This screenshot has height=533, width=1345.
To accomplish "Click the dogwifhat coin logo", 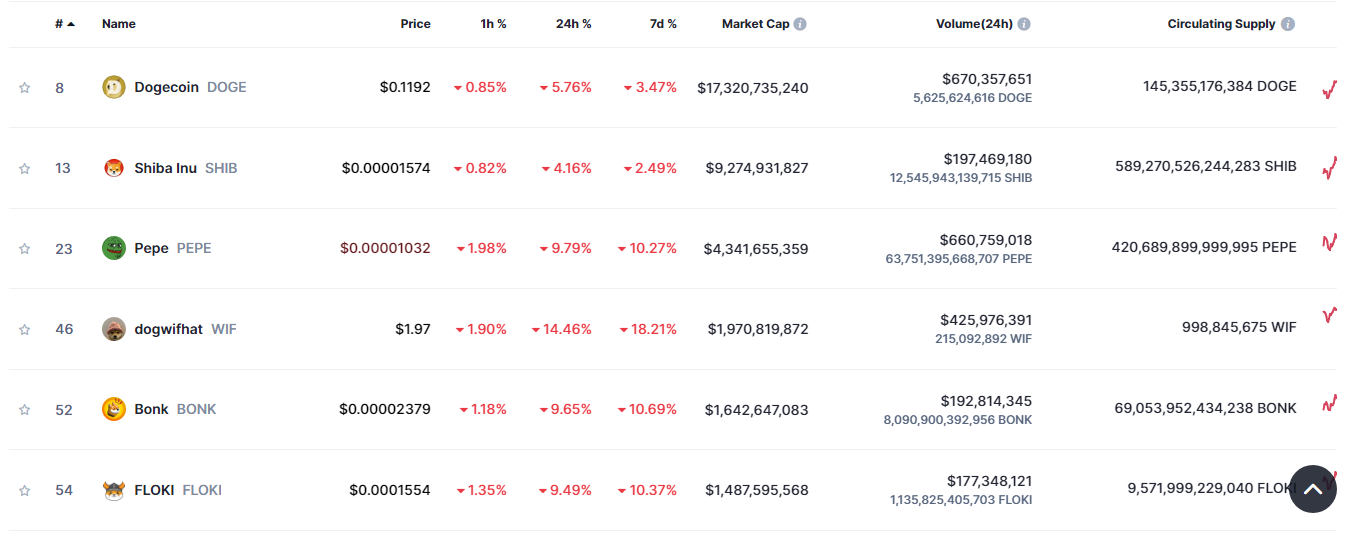I will [x=114, y=329].
